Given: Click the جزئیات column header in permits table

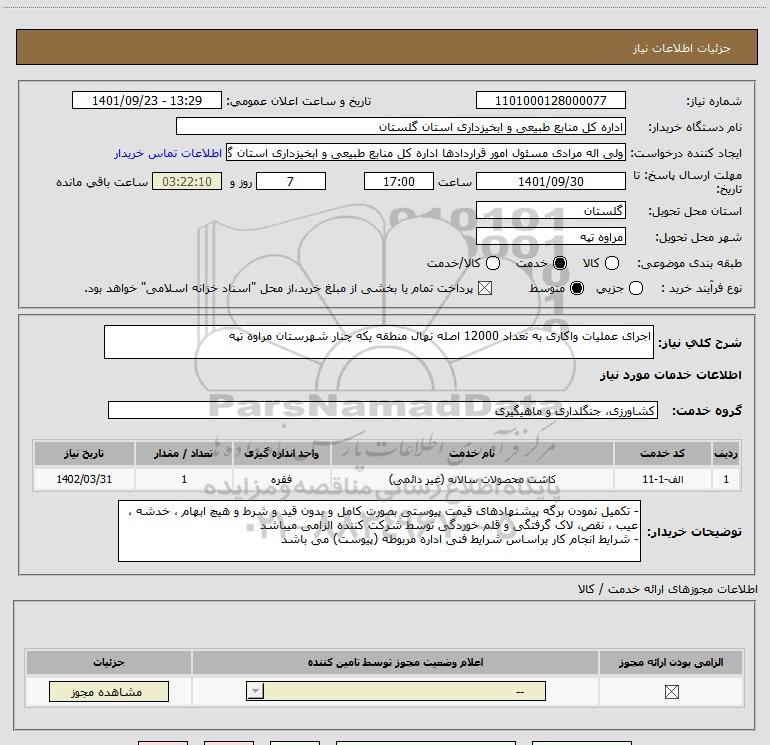Looking at the screenshot, I should pos(109,662).
